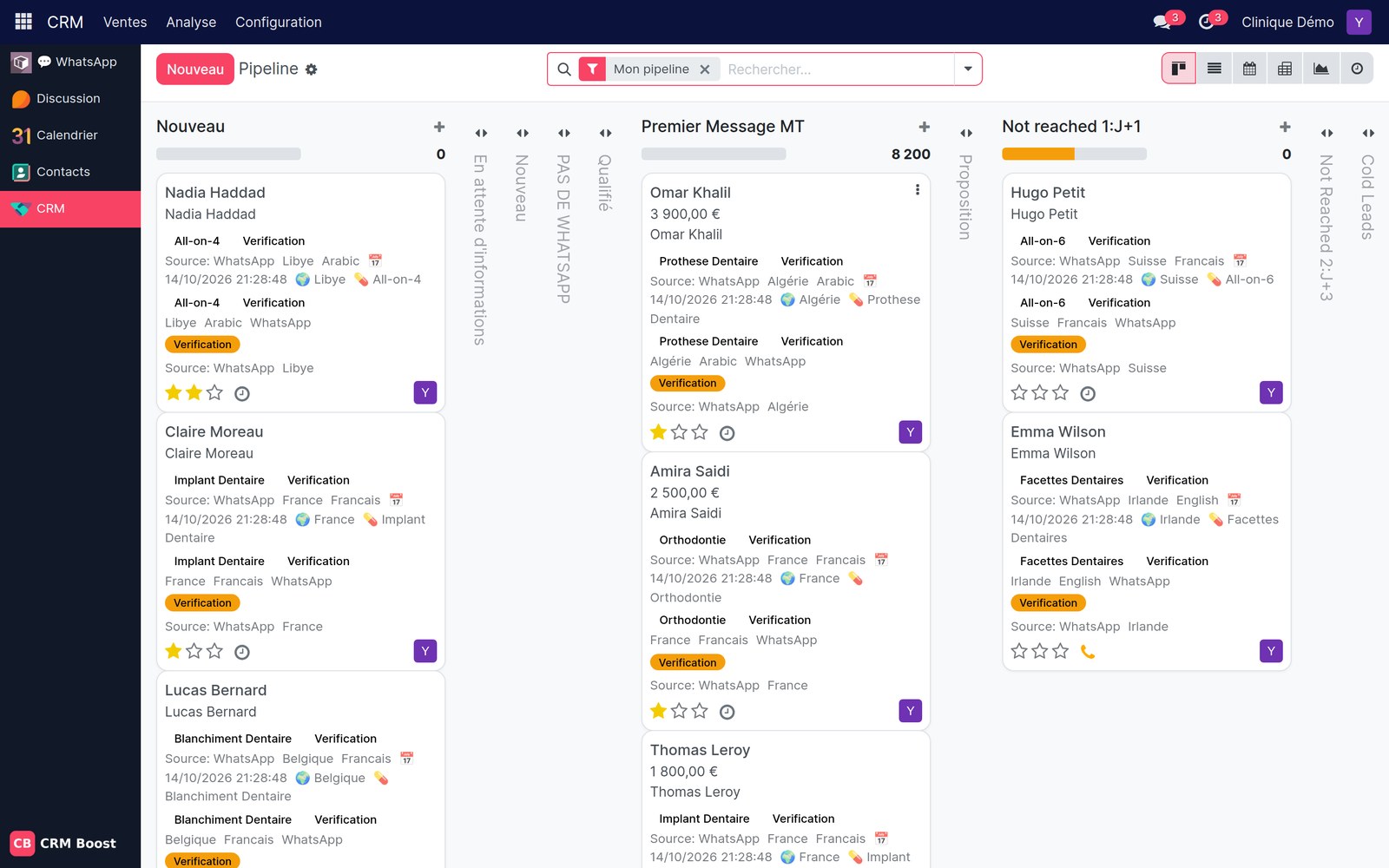Open the Ventes menu
The image size is (1389, 868).
[125, 22]
